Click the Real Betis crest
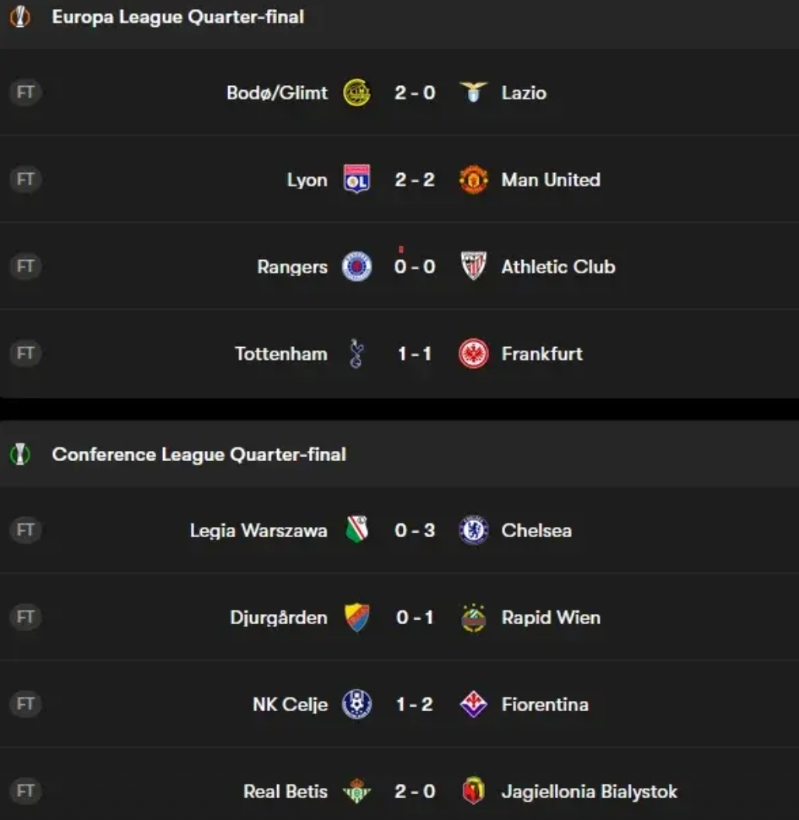Screen dimensions: 799x820 click(357, 791)
